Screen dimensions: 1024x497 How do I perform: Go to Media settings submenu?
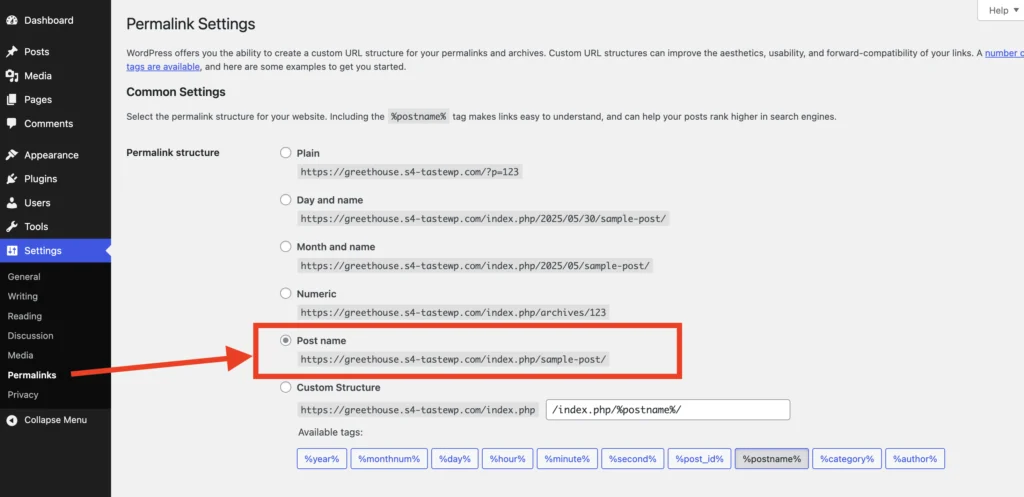(x=20, y=355)
